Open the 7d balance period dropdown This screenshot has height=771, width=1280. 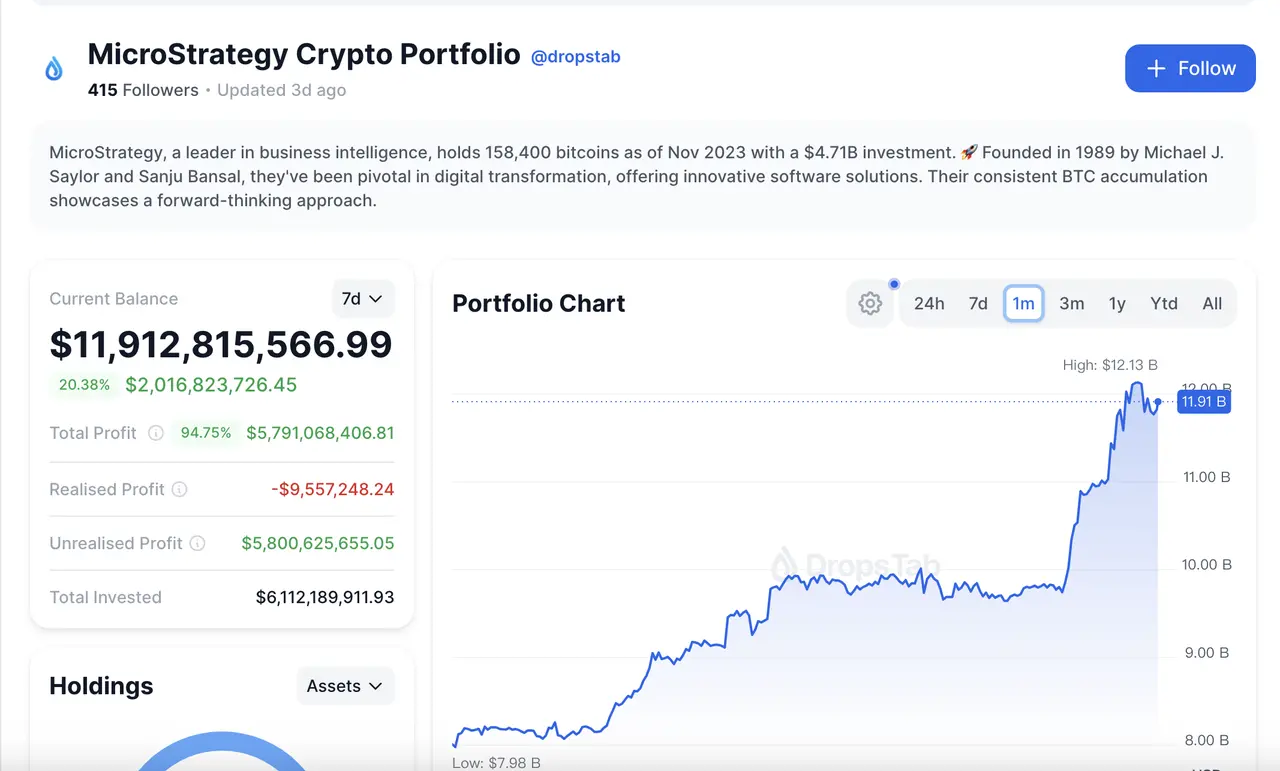pyautogui.click(x=362, y=299)
